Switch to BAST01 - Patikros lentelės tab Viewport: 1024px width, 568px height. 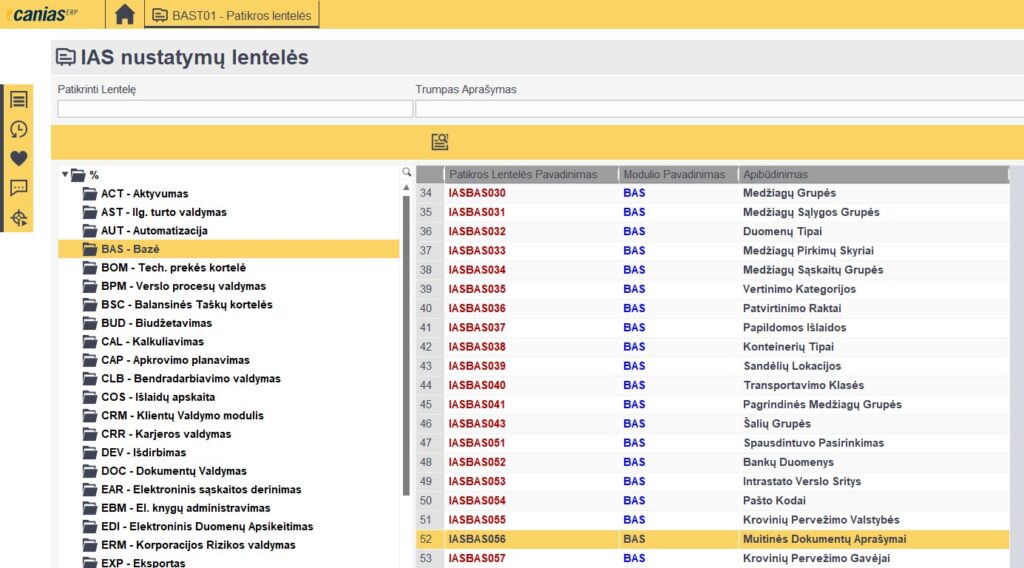tap(232, 15)
